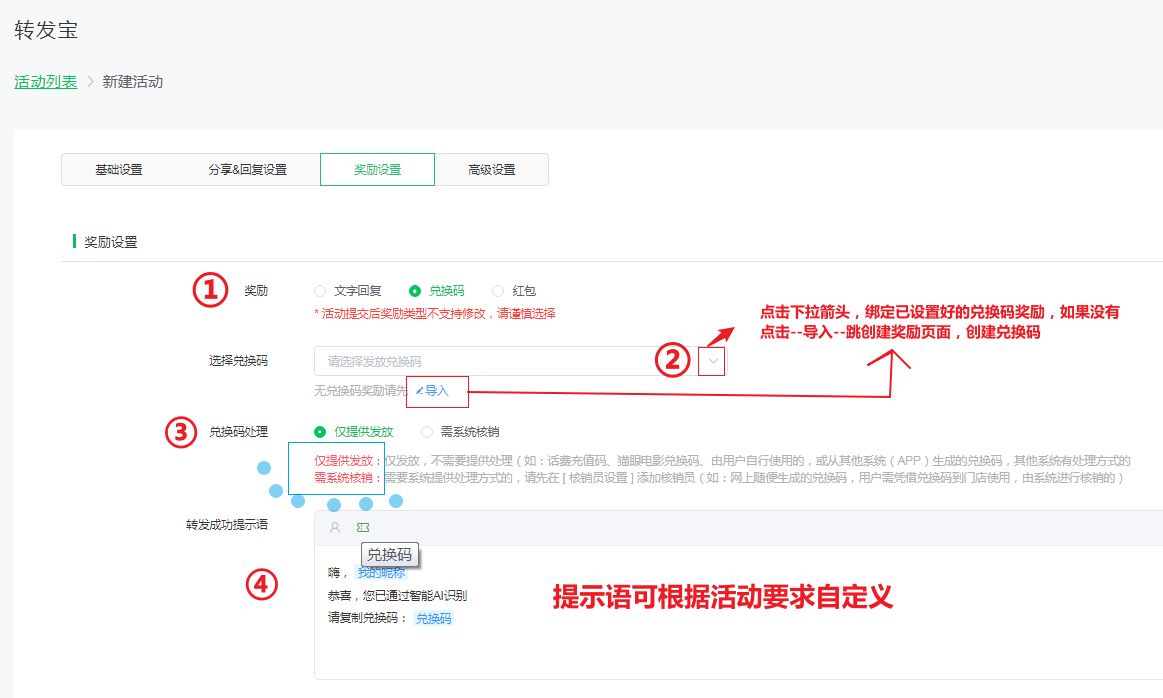Choose the 红包 reward radio button

coord(498,291)
